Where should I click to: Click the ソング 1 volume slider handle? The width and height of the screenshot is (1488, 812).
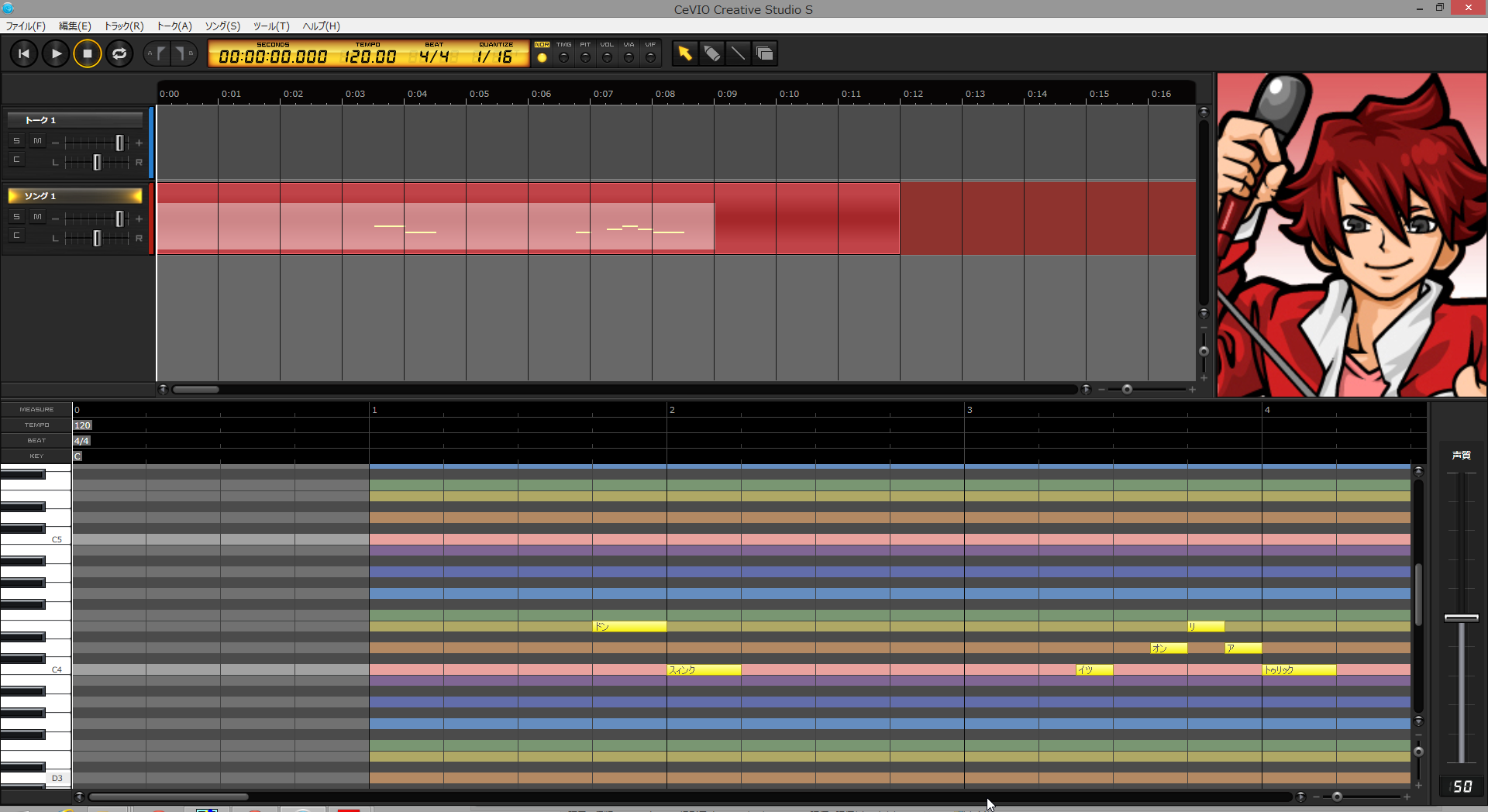[119, 218]
